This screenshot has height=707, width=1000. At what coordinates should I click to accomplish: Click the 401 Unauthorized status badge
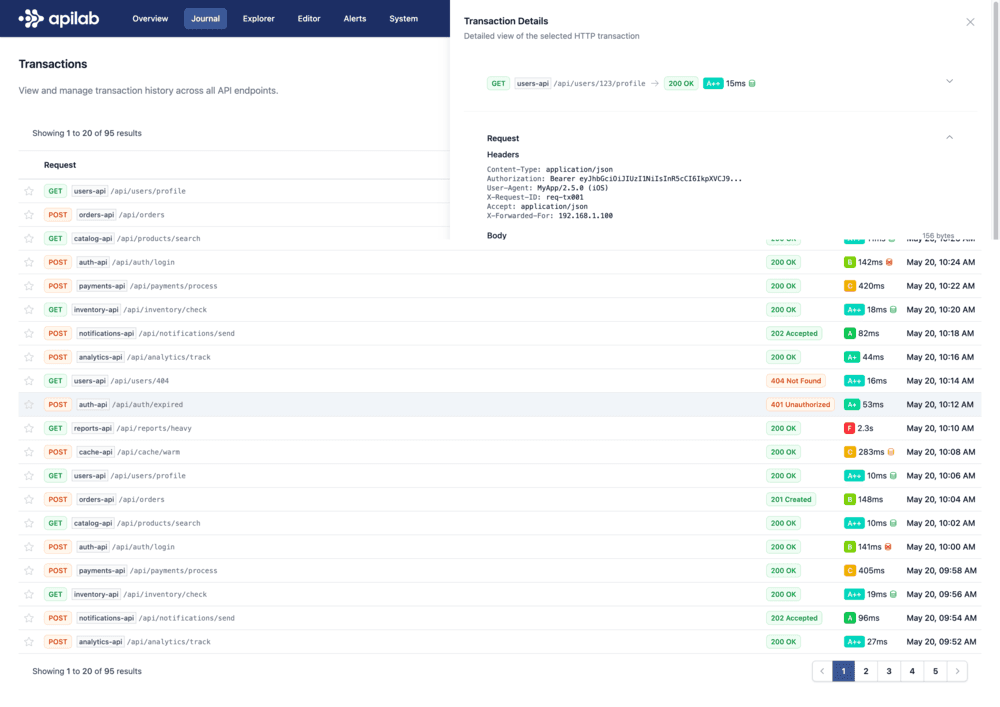click(800, 405)
